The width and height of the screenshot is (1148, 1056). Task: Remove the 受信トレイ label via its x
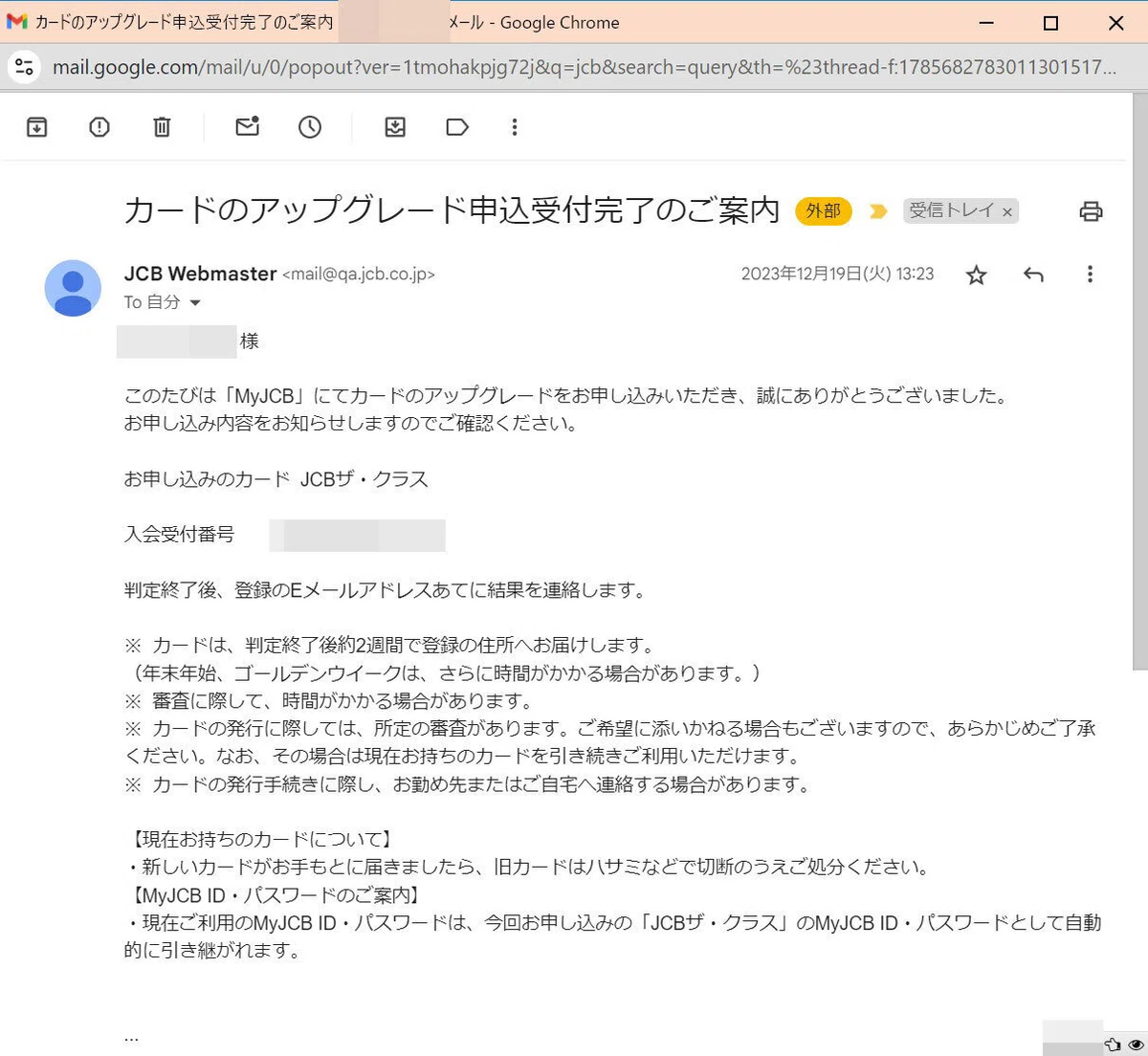1007,212
